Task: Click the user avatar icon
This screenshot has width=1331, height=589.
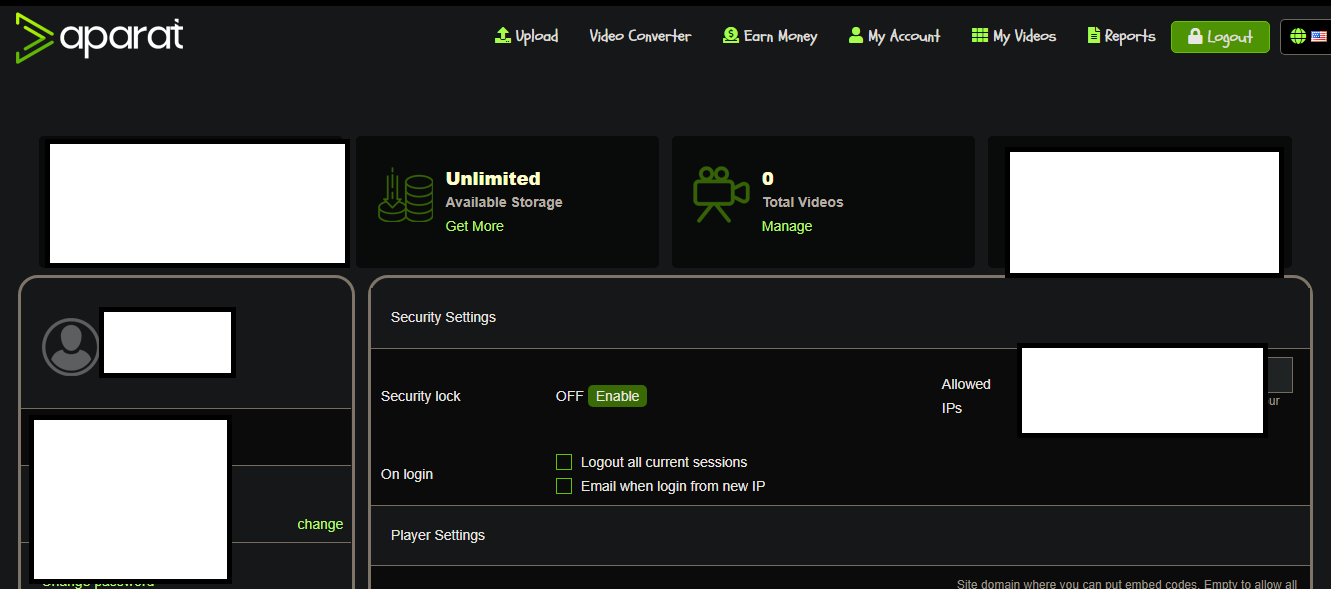Action: coord(71,347)
